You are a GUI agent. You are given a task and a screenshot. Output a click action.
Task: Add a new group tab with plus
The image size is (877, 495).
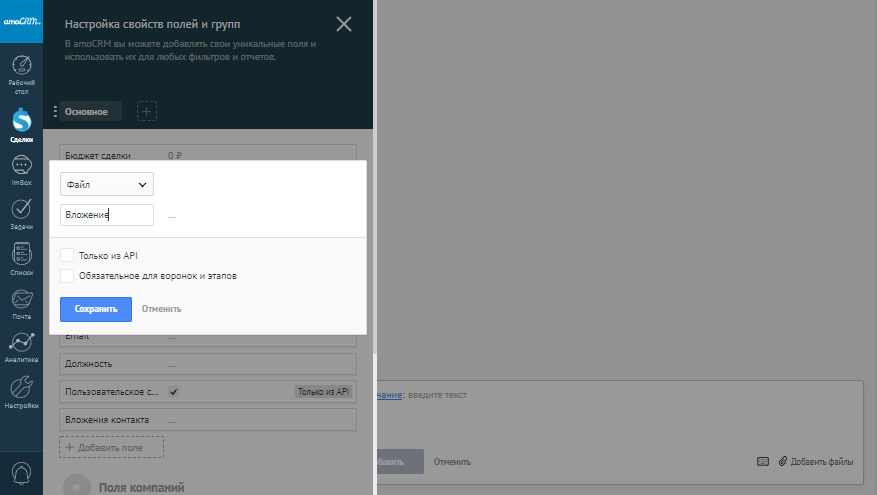coord(146,112)
